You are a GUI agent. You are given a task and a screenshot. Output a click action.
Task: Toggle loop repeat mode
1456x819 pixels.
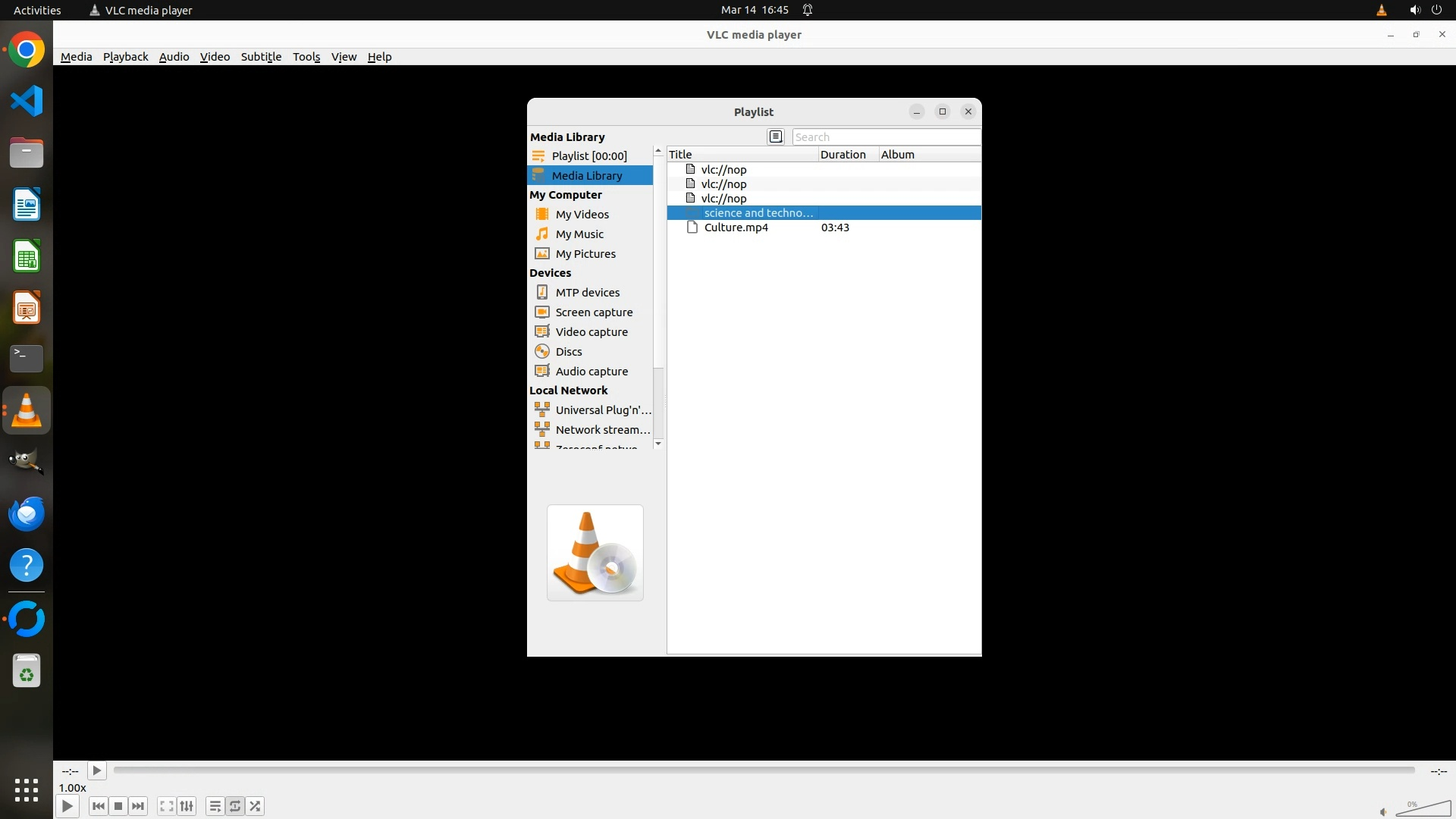(235, 806)
